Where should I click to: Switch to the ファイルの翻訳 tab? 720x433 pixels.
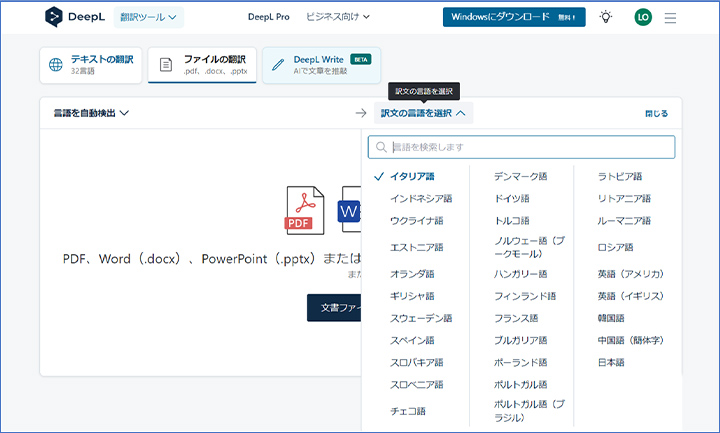(x=202, y=65)
